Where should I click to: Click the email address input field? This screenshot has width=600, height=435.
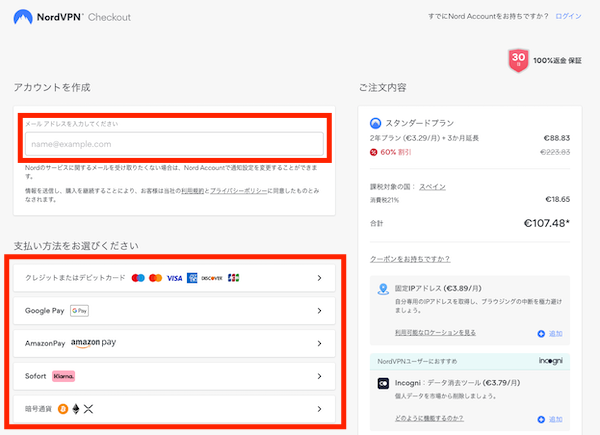coord(174,144)
